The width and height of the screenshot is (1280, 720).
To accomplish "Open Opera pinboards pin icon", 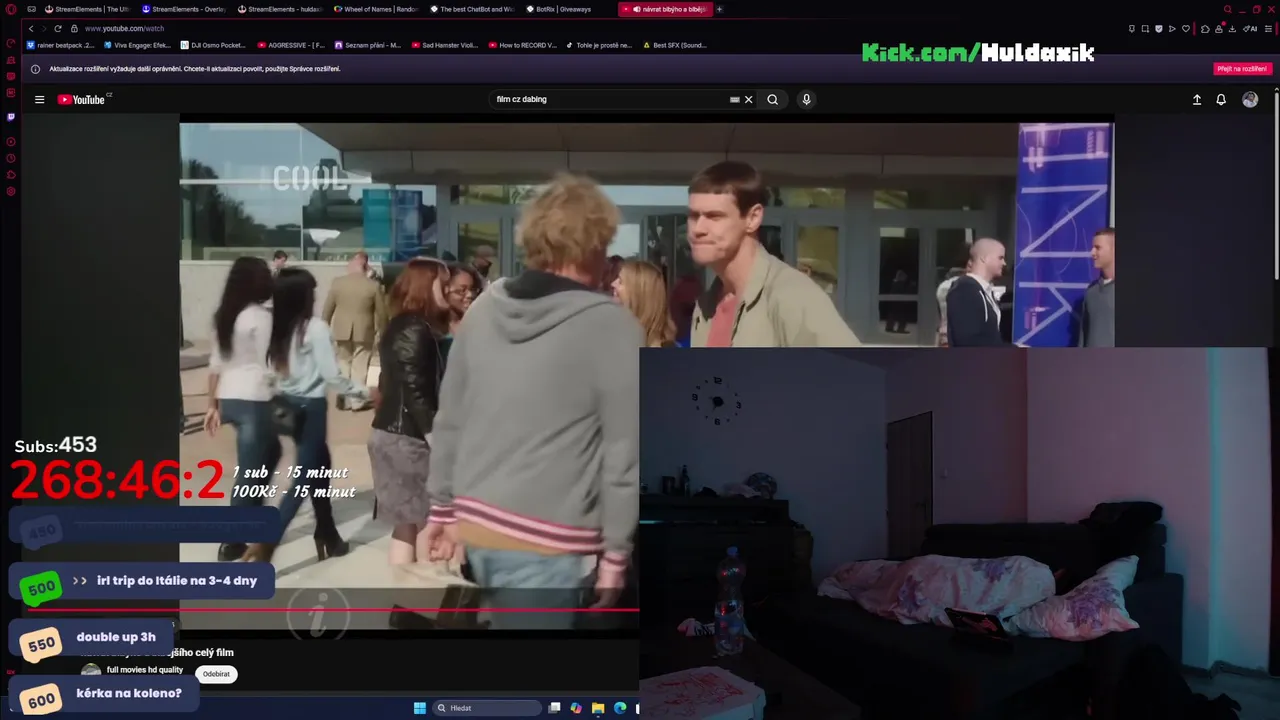I will coord(1131,28).
